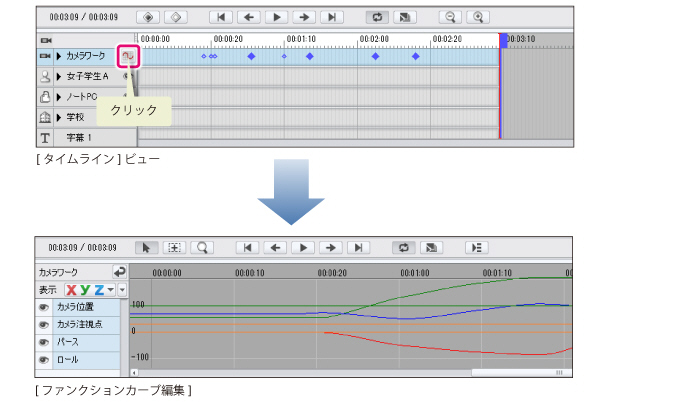The width and height of the screenshot is (700, 406).
Task: Choose the range selection tool in curve editor
Action: pyautogui.click(x=174, y=248)
